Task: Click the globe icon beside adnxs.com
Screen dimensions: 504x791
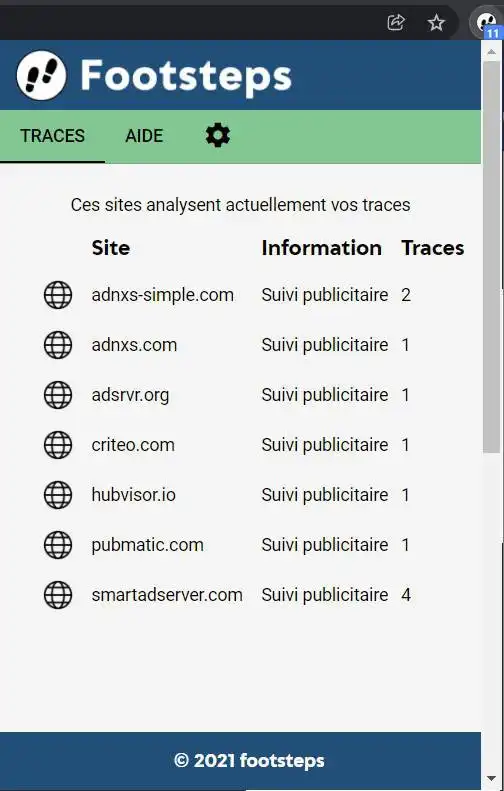Action: pyautogui.click(x=58, y=345)
